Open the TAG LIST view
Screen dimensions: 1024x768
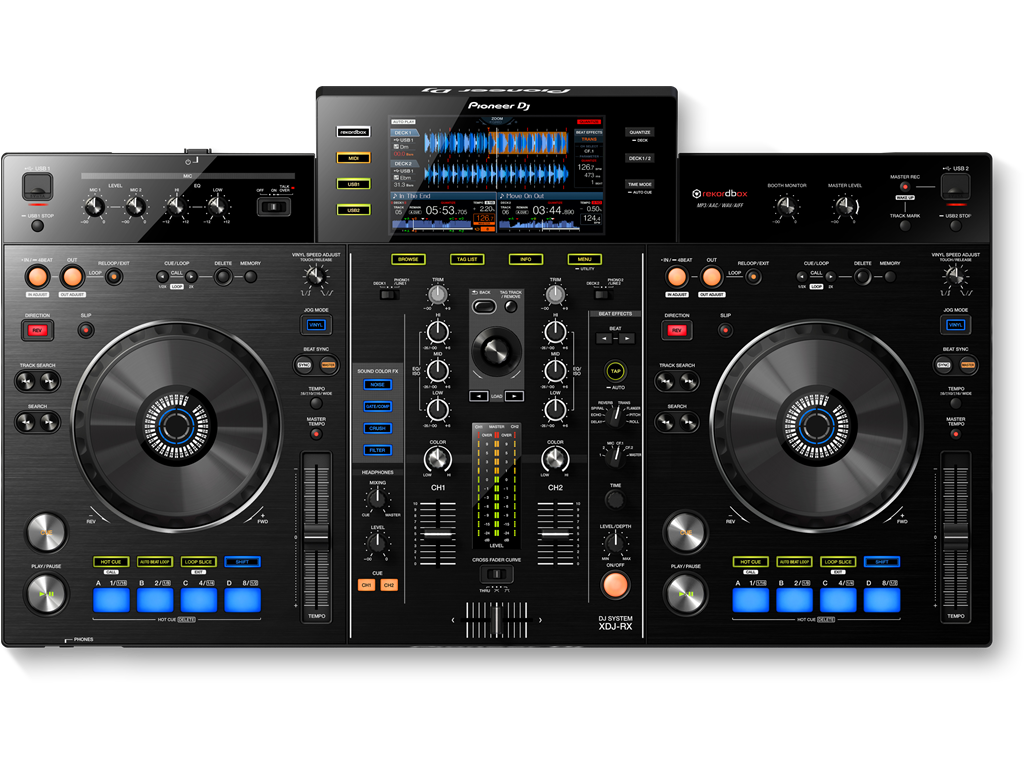(466, 258)
